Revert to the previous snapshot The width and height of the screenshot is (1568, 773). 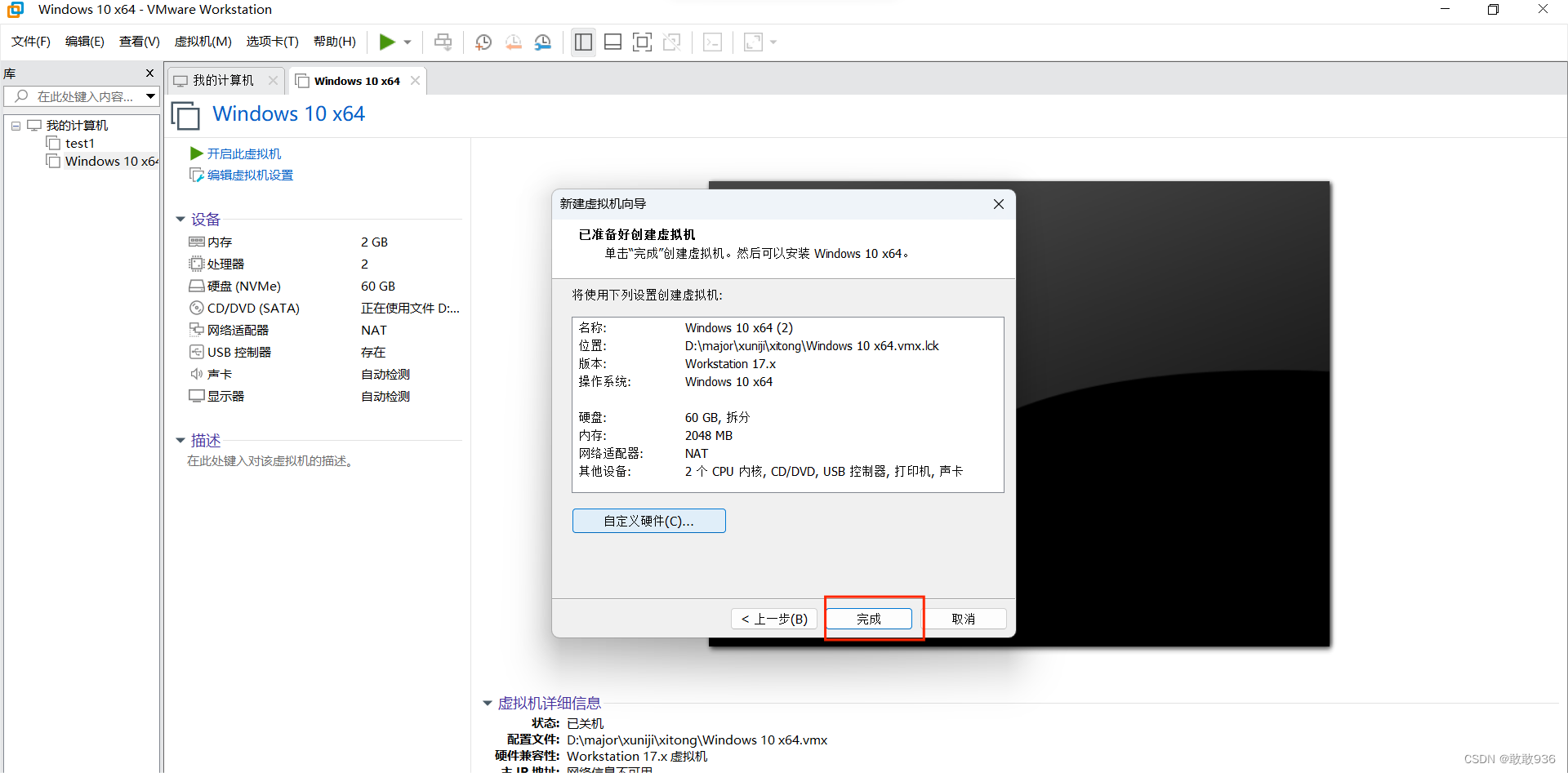[x=514, y=42]
